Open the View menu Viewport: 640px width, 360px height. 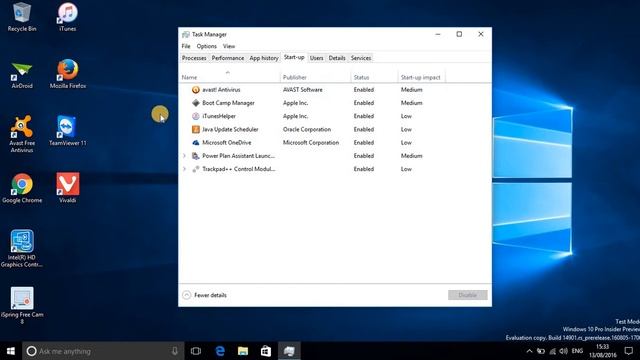tap(229, 46)
